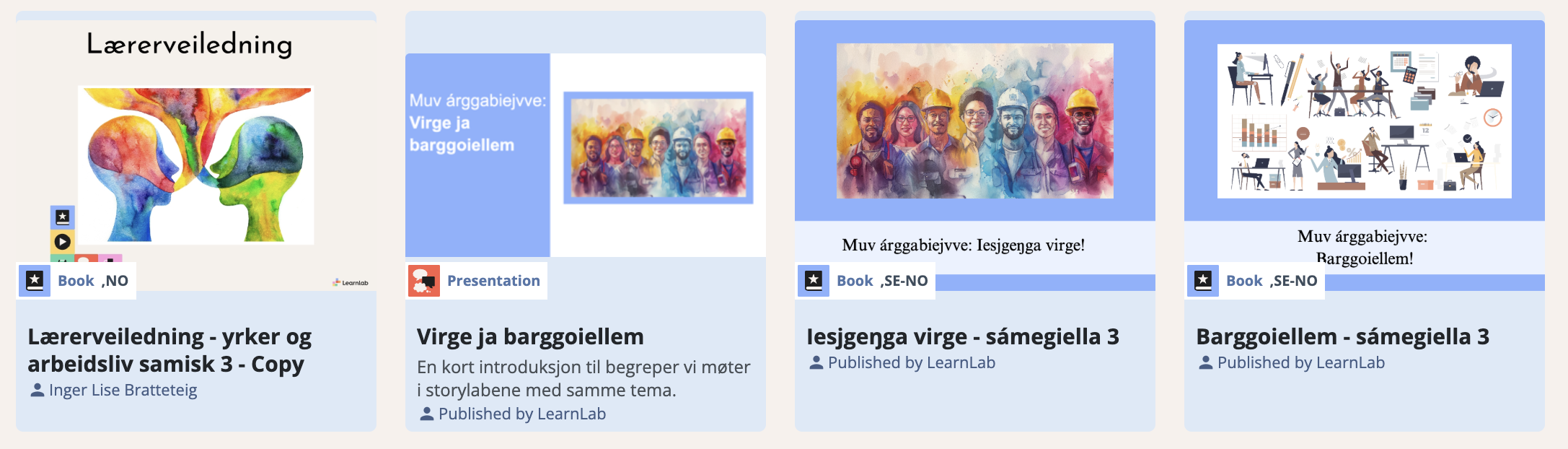1568x449 pixels.
Task: Click Presentation type icon on Virge card
Action: click(x=424, y=280)
